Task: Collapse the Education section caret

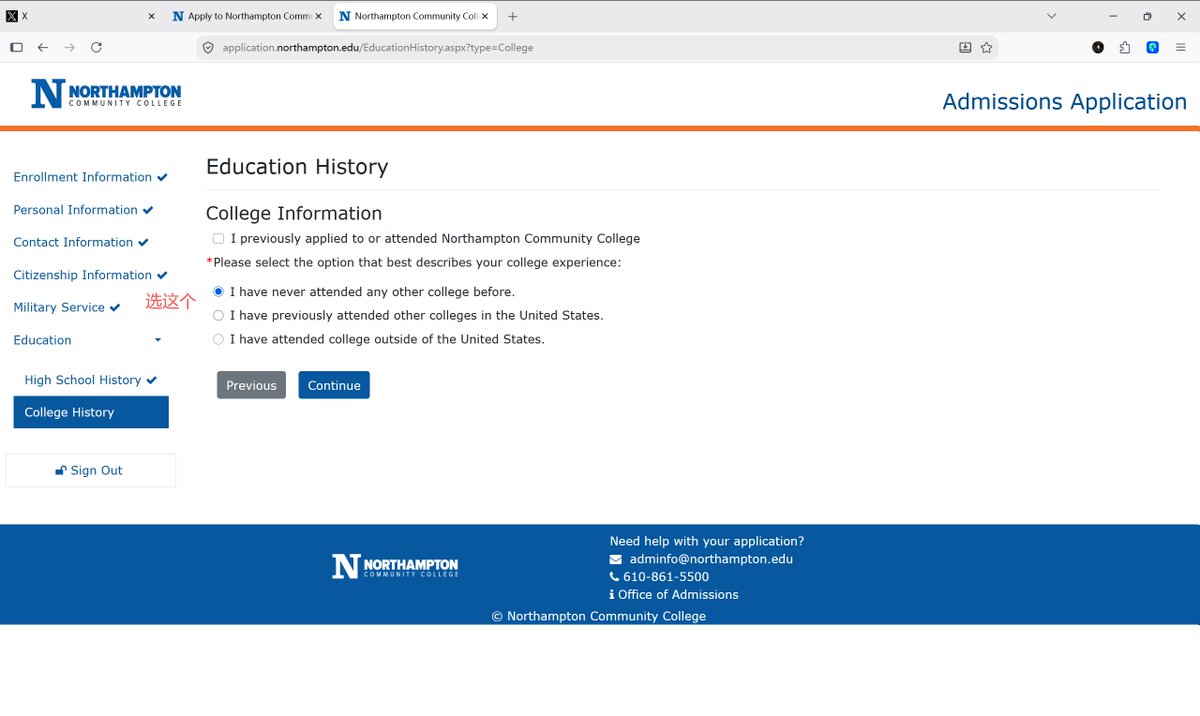Action: click(x=157, y=340)
